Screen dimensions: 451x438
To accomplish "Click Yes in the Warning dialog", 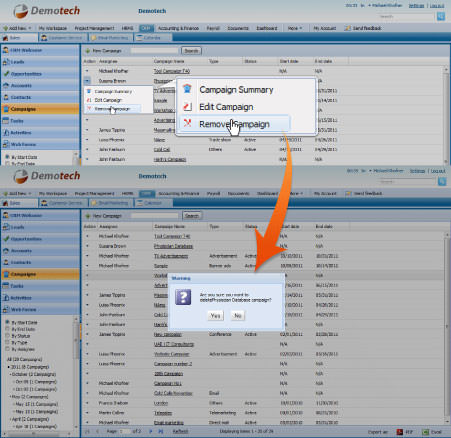I will (216, 315).
